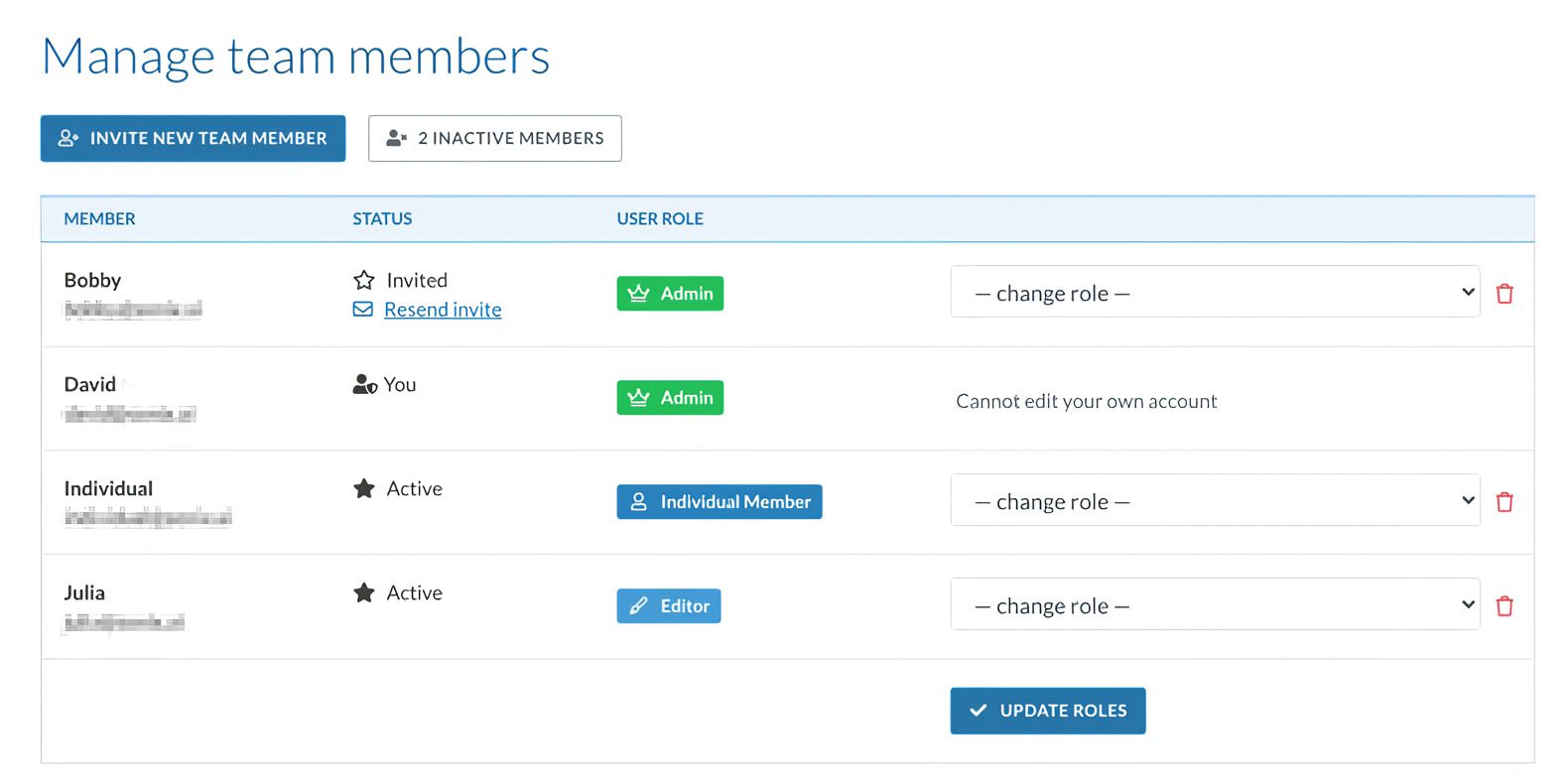Click the envelope icon beside Resend invite
The image size is (1568, 784).
pyautogui.click(x=363, y=310)
